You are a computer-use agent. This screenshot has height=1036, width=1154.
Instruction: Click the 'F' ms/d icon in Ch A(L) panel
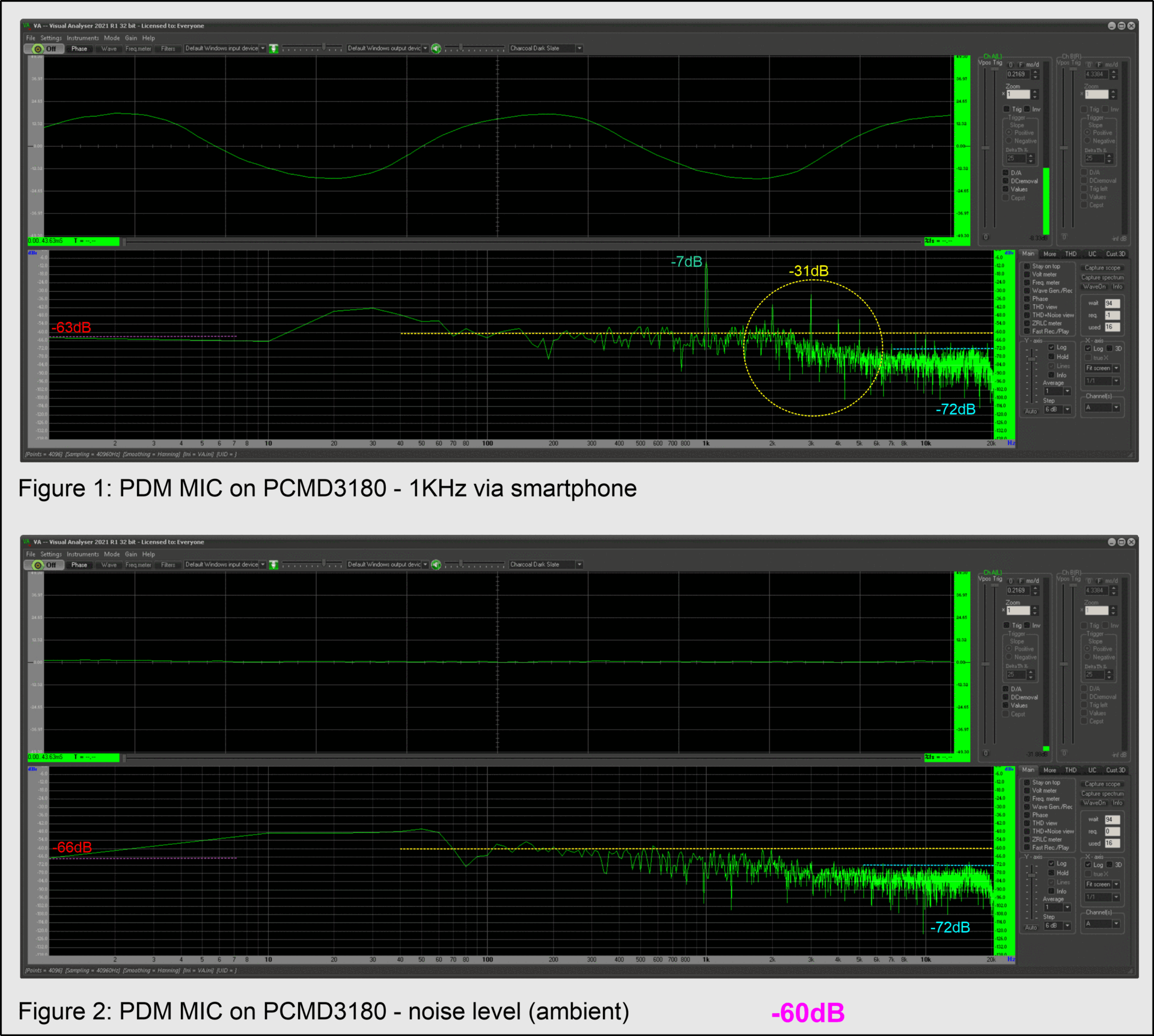1022,65
